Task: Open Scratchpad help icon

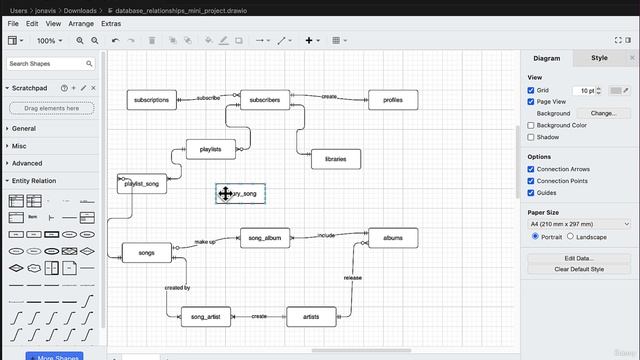Action: 64,88
